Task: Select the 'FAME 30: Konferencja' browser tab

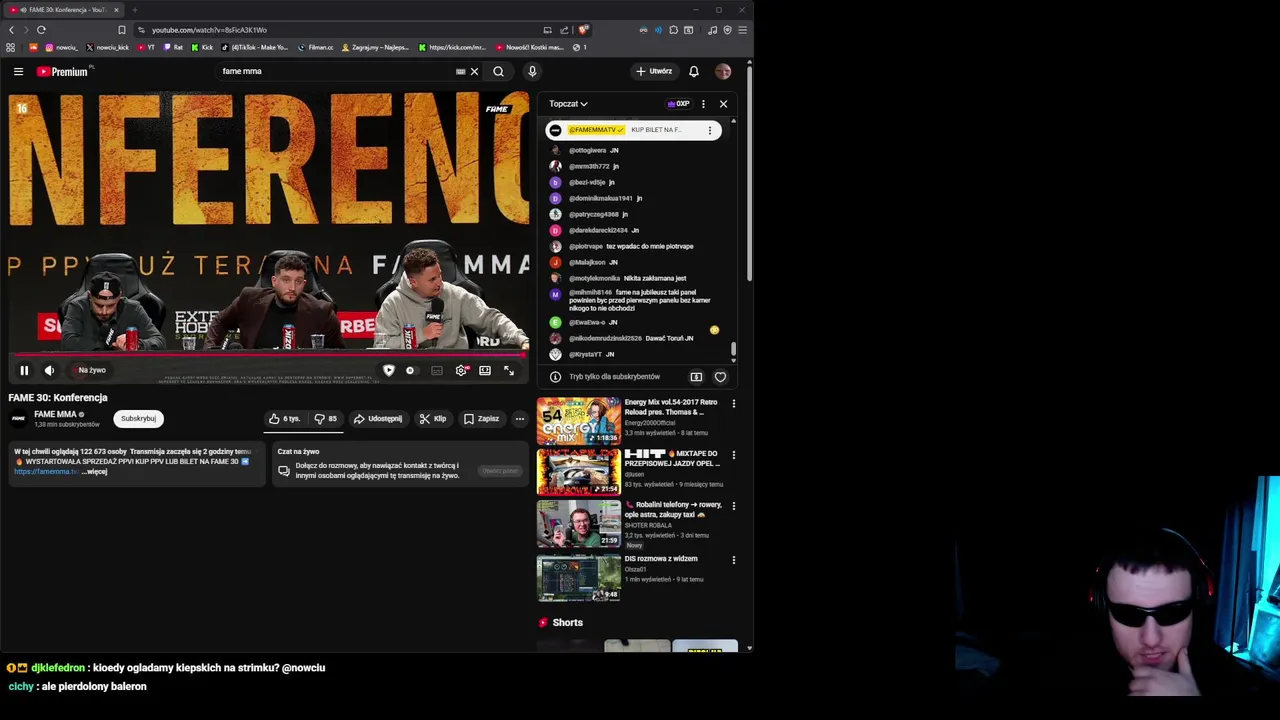Action: point(62,10)
